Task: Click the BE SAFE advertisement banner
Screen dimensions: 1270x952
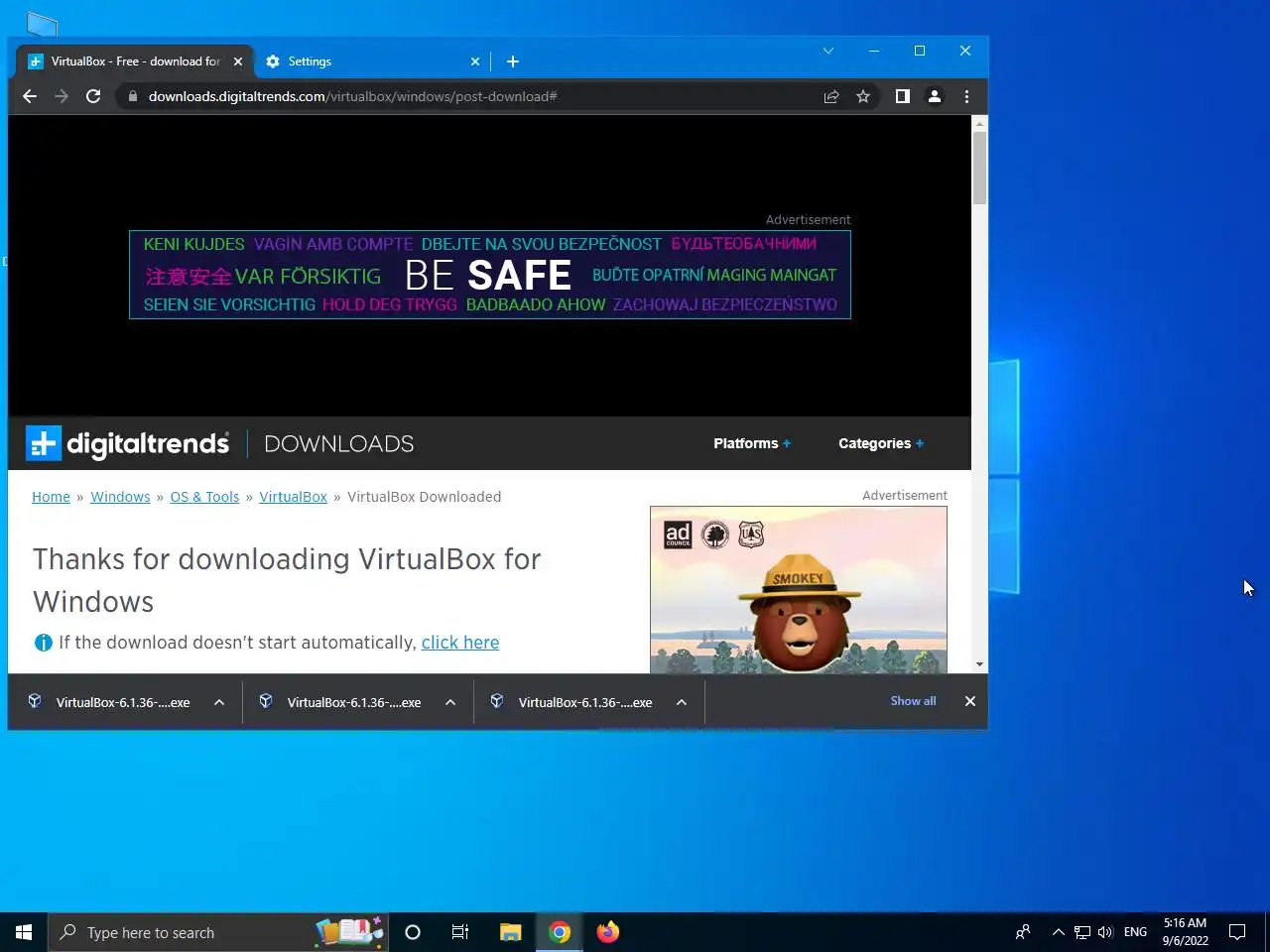Action: tap(490, 275)
